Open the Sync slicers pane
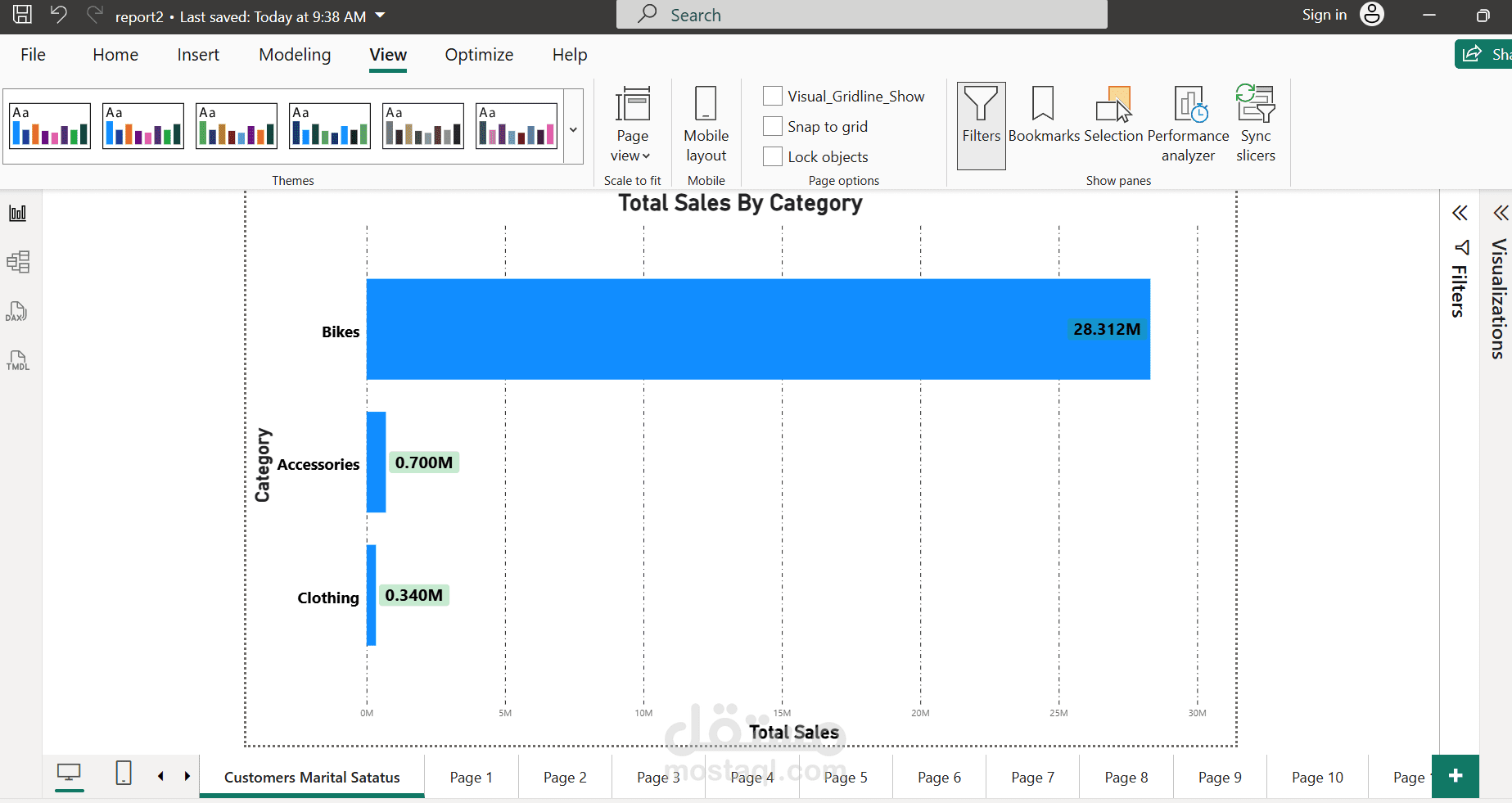Viewport: 1512px width, 803px height. [1256, 124]
